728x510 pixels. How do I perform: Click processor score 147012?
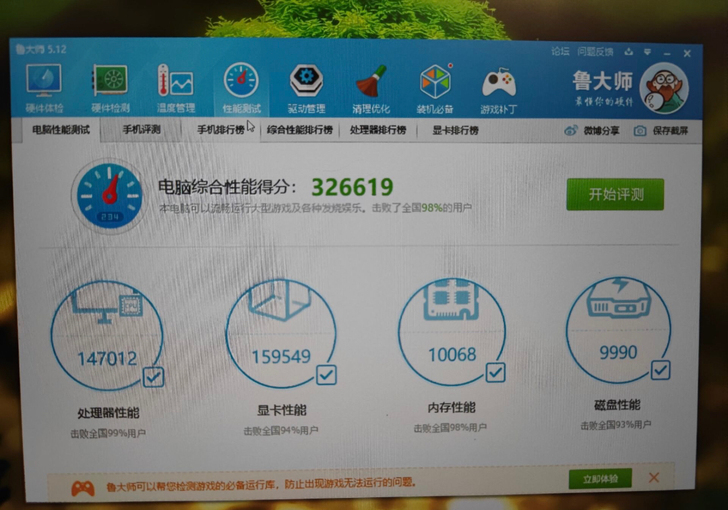(107, 359)
